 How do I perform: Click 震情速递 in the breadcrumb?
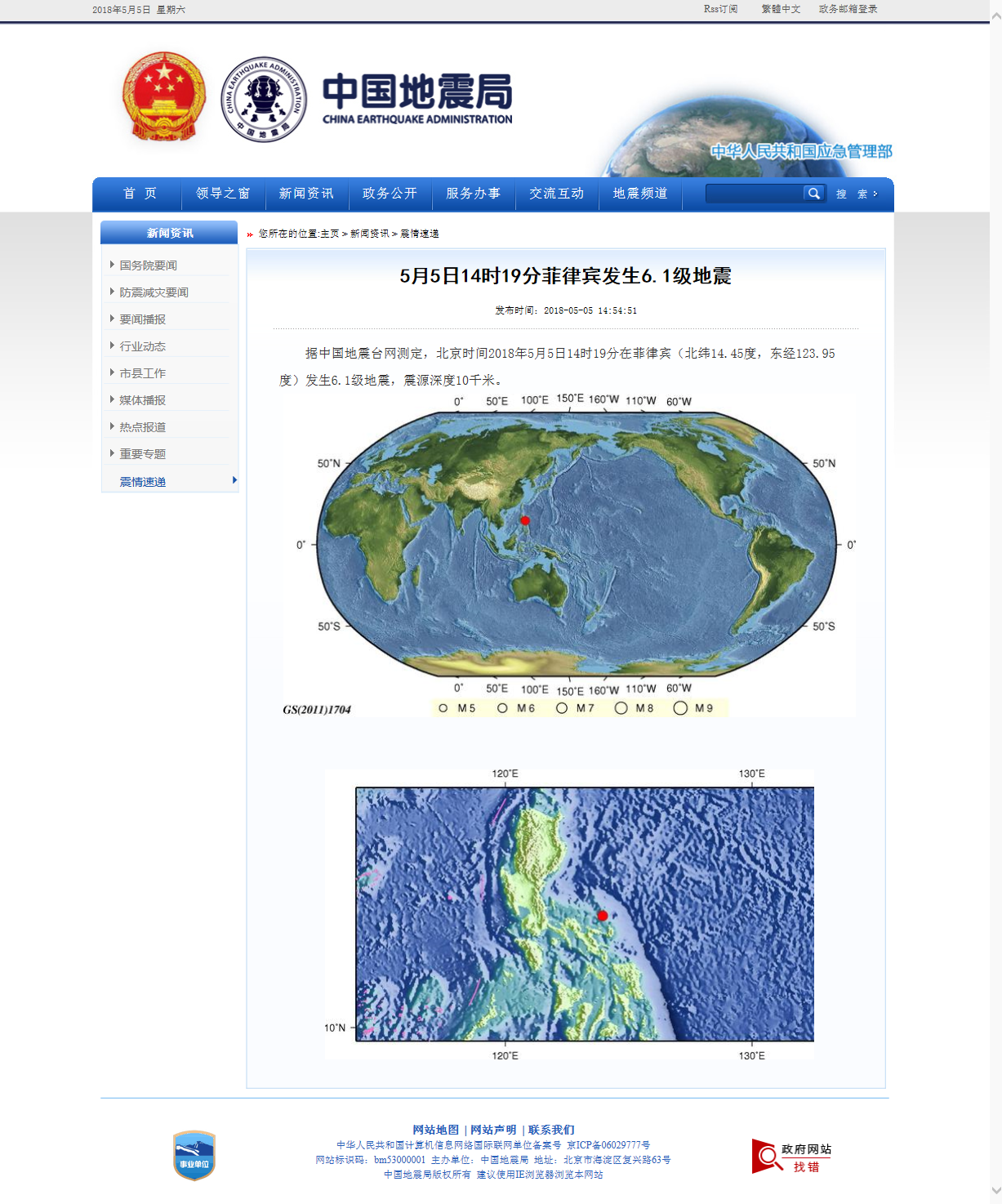pos(420,234)
